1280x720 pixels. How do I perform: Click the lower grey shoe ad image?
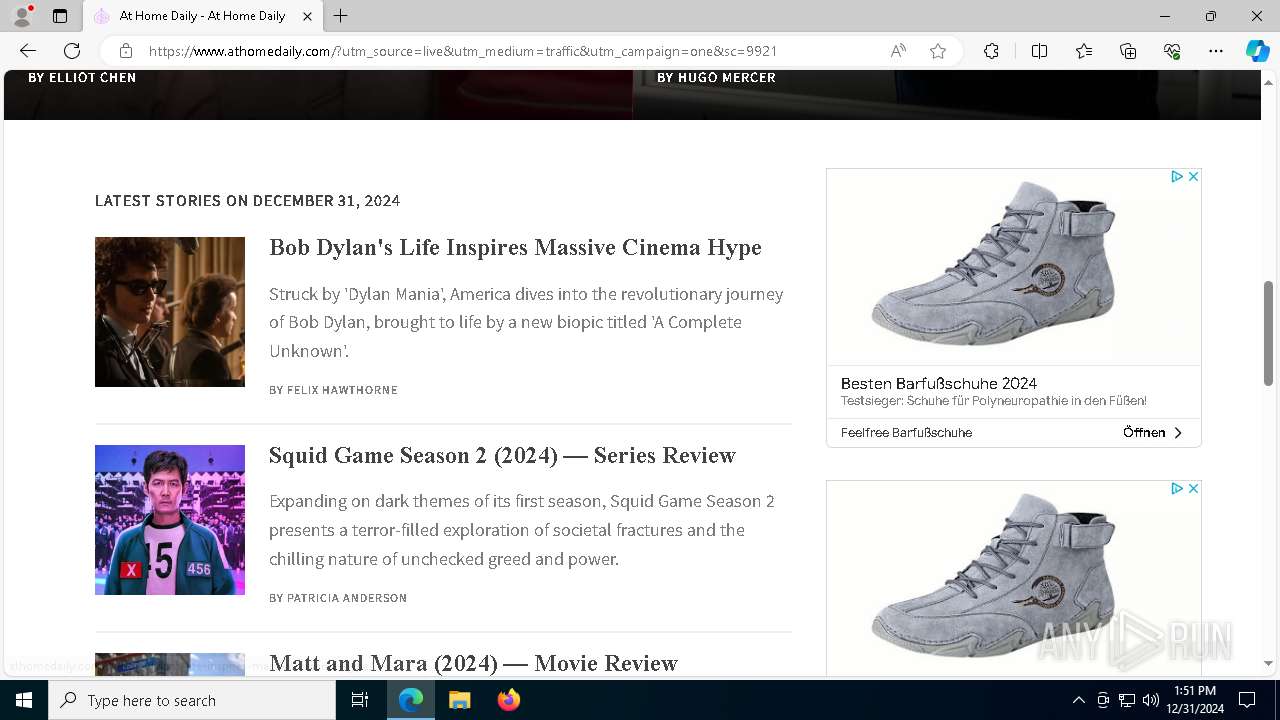[x=1013, y=578]
